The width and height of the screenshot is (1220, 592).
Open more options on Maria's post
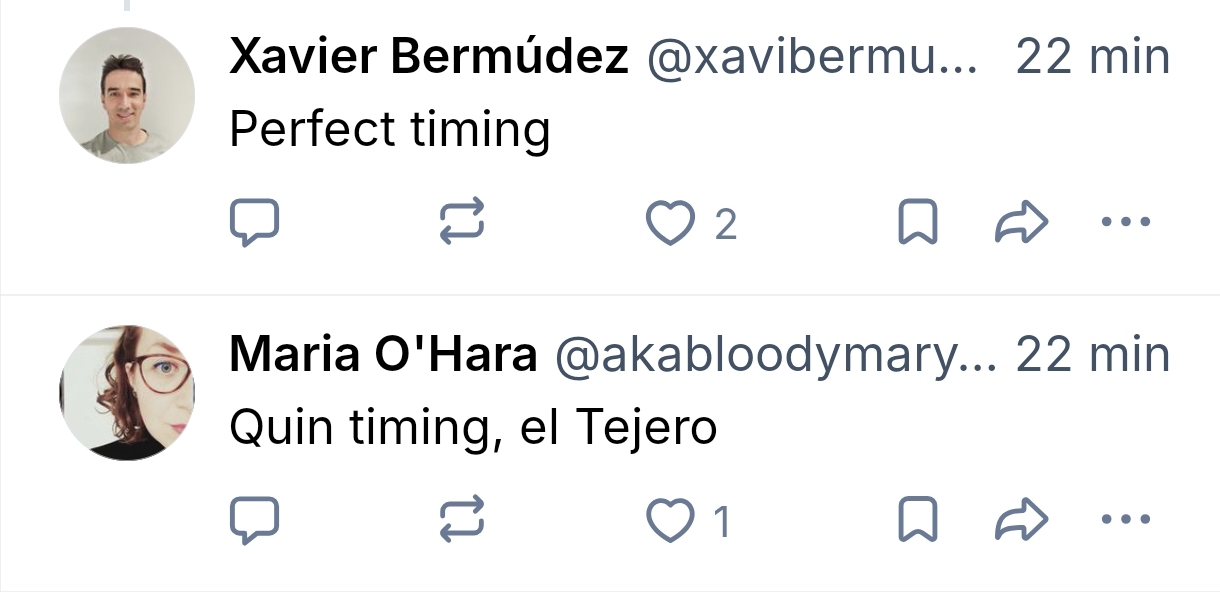tap(1126, 519)
